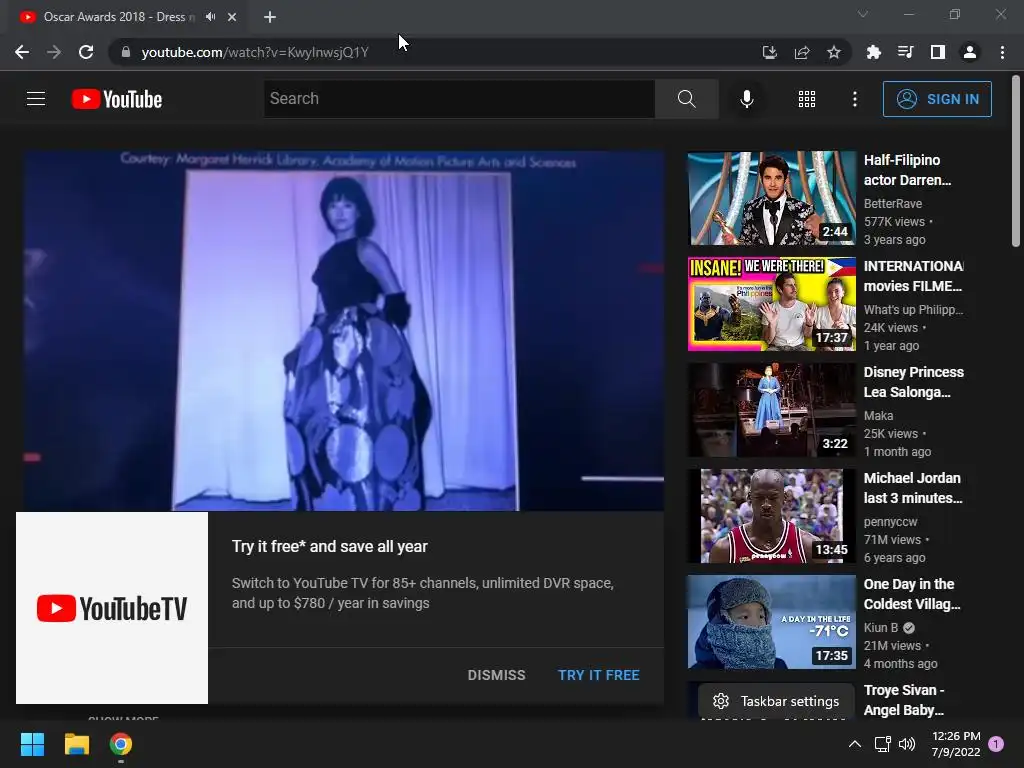This screenshot has width=1024, height=768.
Task: Click the BetterRave channel name
Action: (x=893, y=204)
